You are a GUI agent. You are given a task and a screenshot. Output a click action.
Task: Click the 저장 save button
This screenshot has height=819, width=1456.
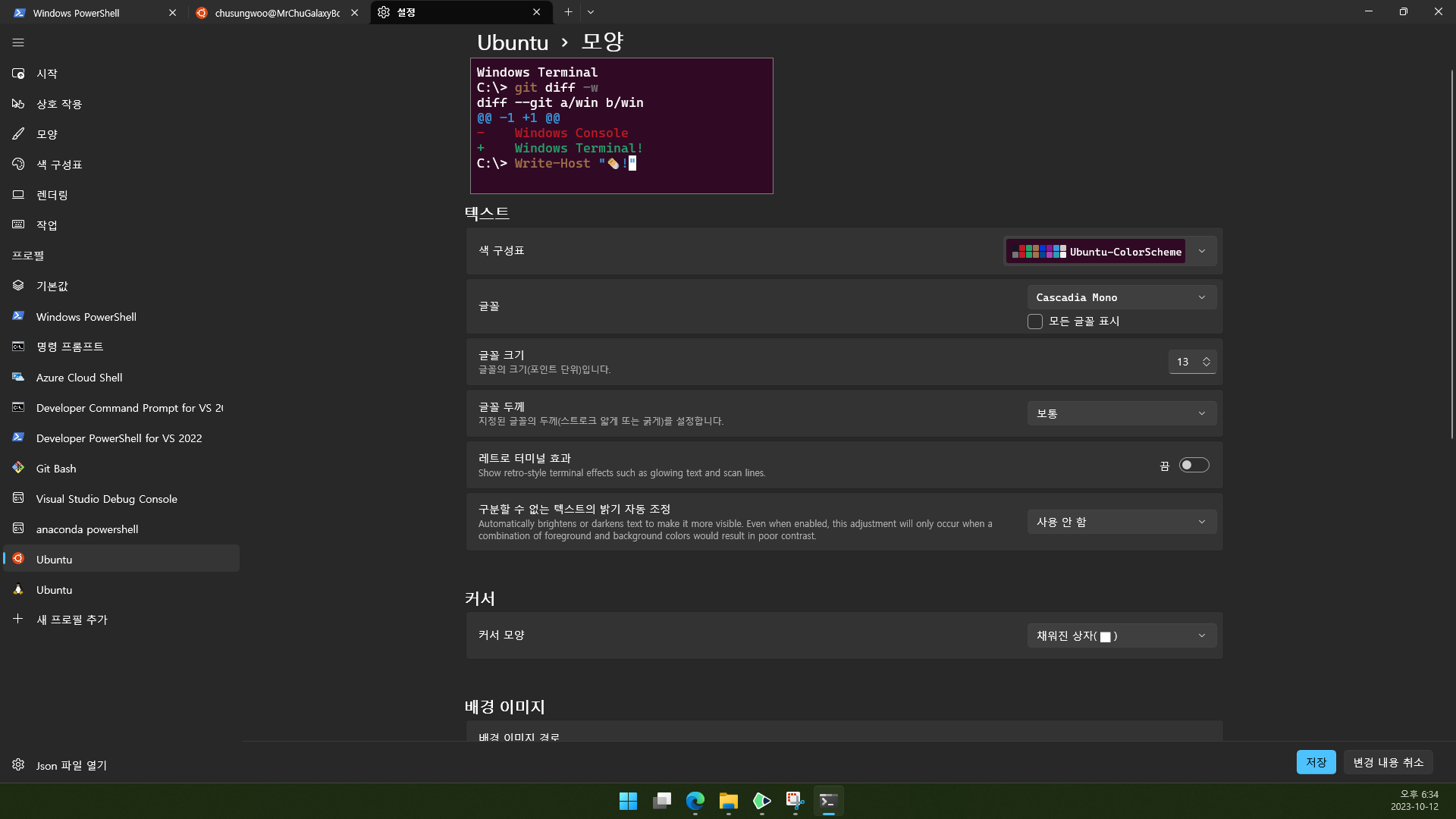click(x=1316, y=762)
